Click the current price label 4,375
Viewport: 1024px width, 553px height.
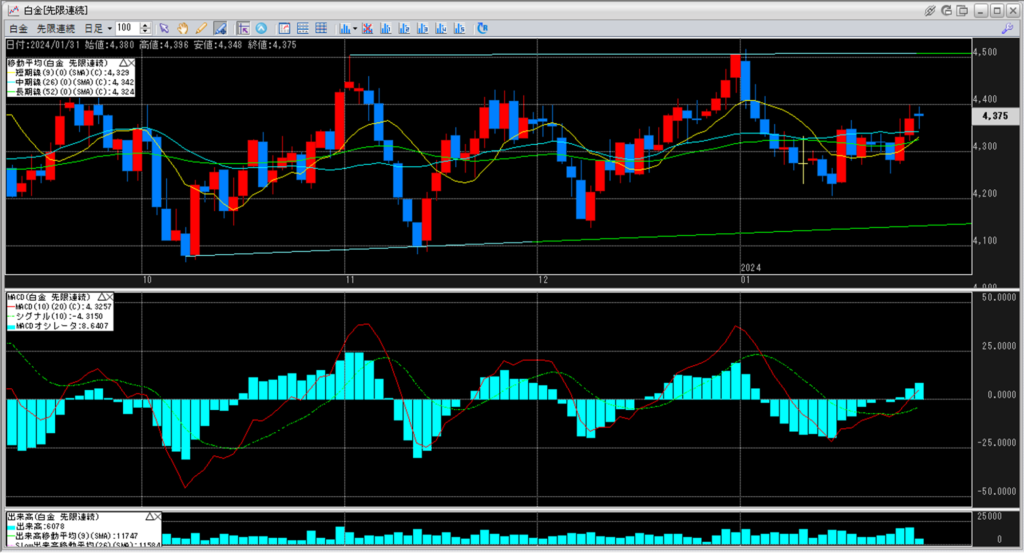(x=995, y=116)
